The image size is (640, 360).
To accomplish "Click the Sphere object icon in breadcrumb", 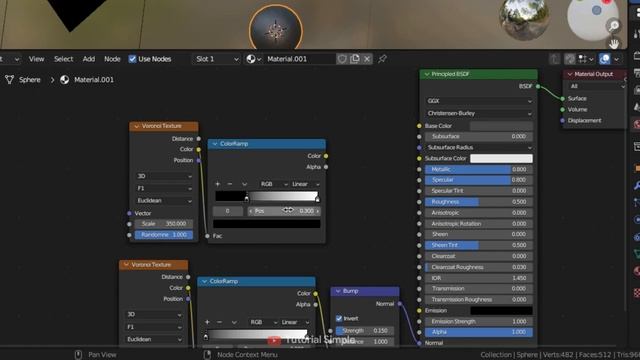I will point(9,80).
